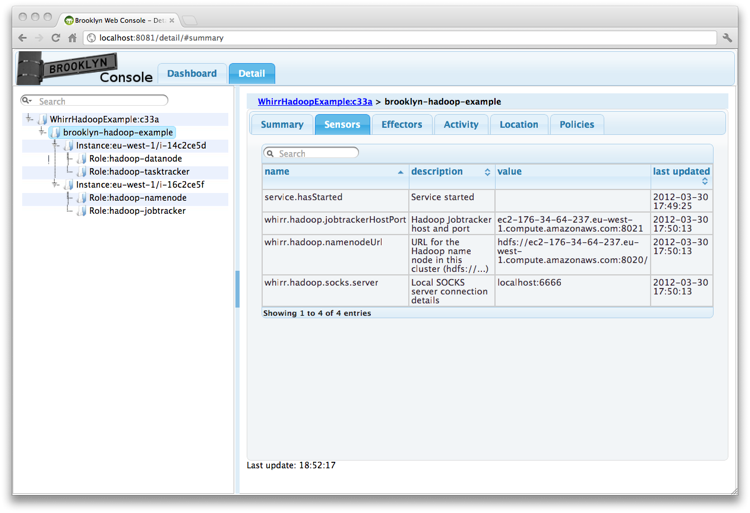Open the Effectors tab
The image size is (750, 513).
click(x=401, y=125)
